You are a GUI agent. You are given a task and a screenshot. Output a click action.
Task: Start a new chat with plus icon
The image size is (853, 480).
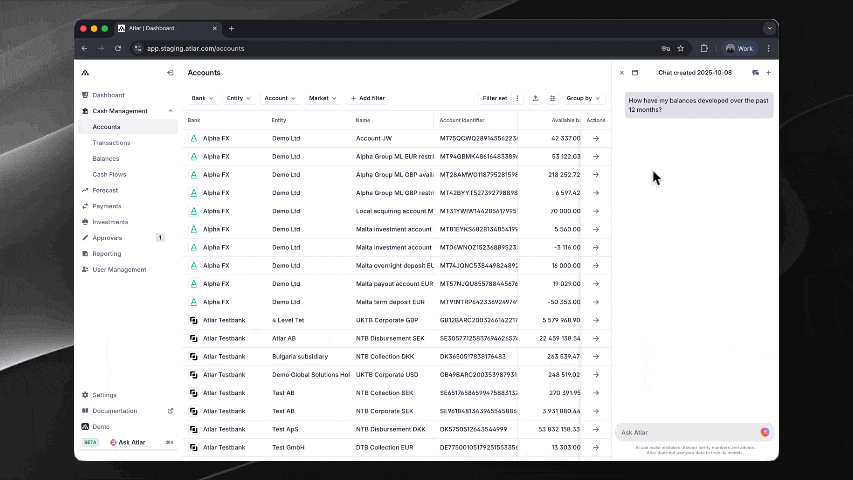769,72
